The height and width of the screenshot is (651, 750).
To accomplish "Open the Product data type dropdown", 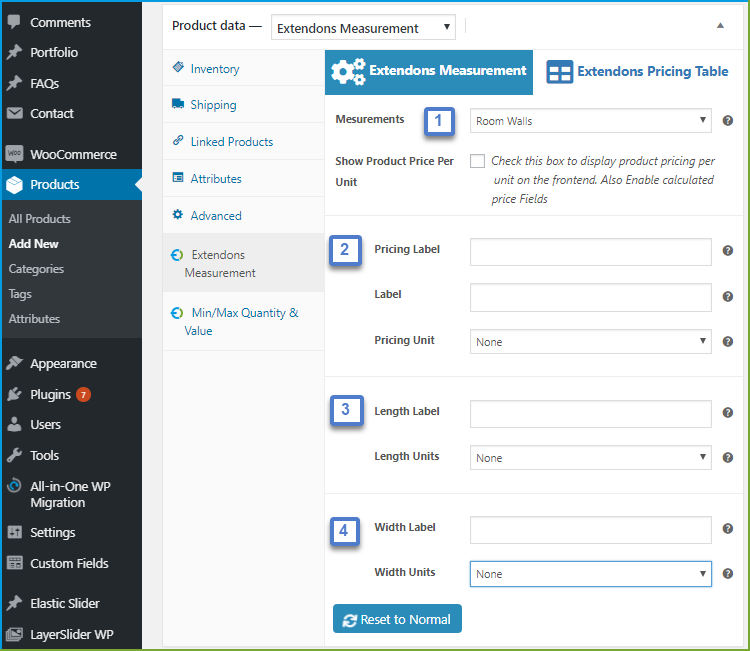I will pyautogui.click(x=363, y=28).
